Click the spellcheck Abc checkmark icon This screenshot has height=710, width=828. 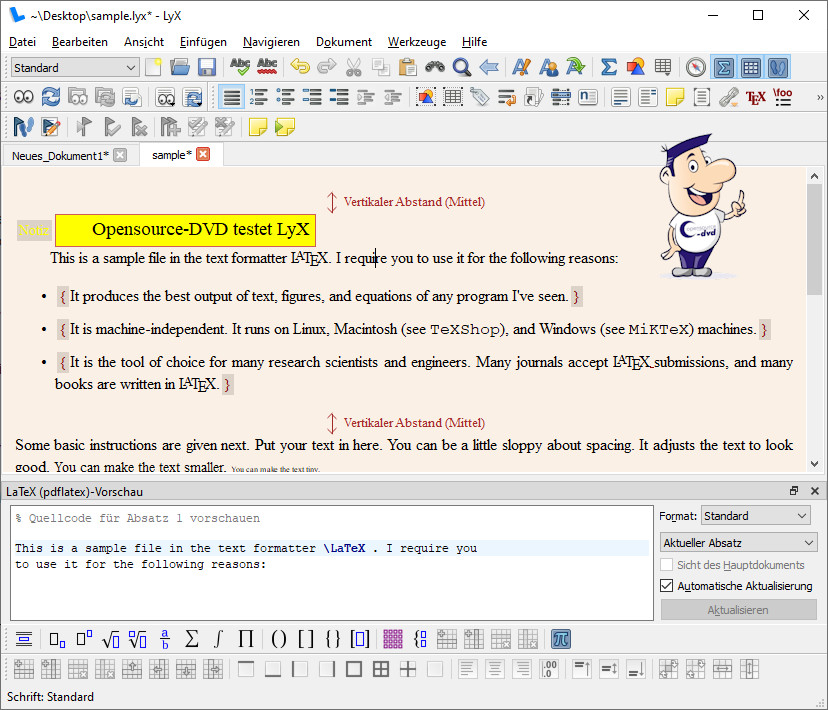tap(240, 67)
